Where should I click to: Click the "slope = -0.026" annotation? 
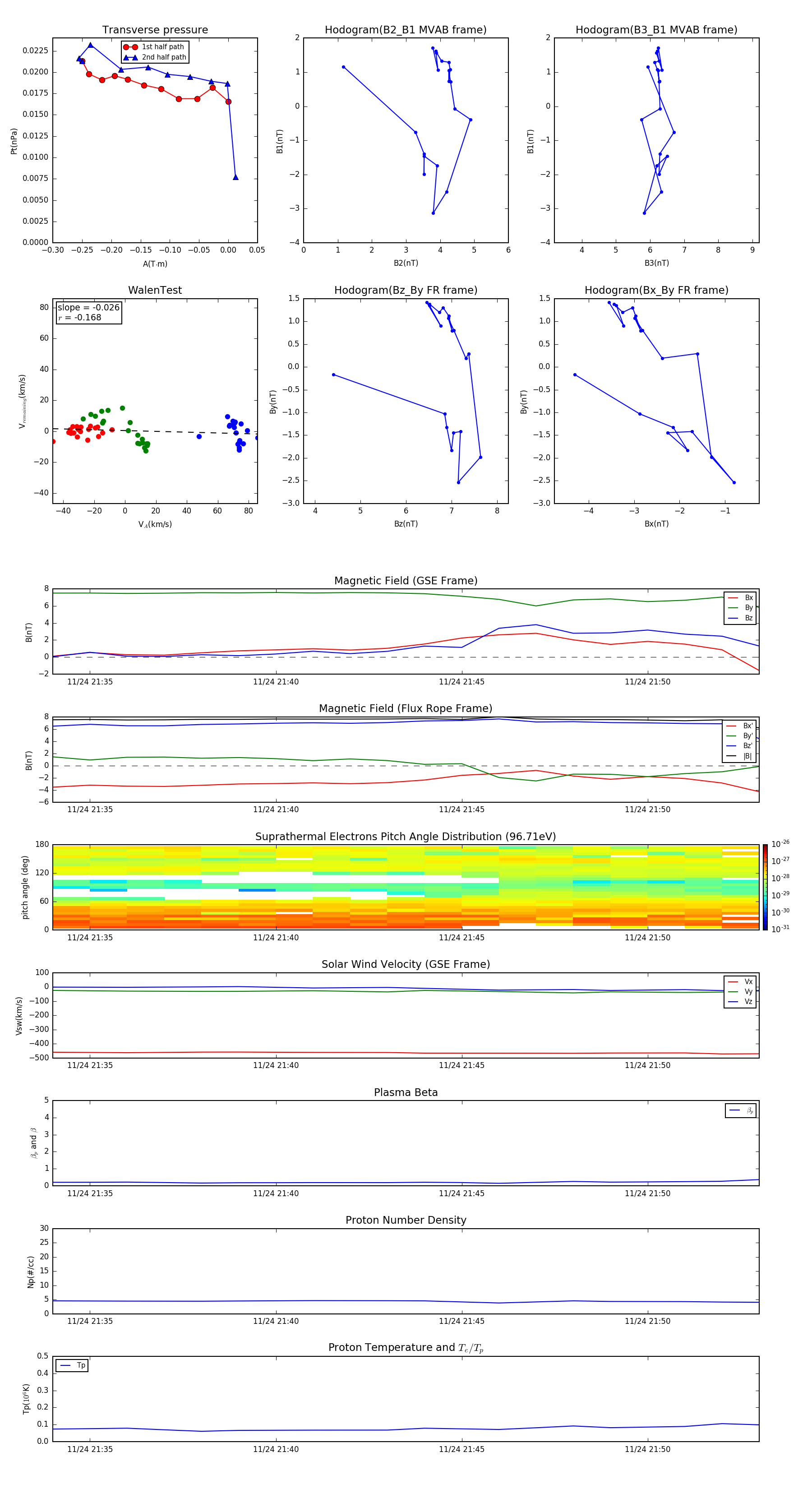click(x=88, y=308)
